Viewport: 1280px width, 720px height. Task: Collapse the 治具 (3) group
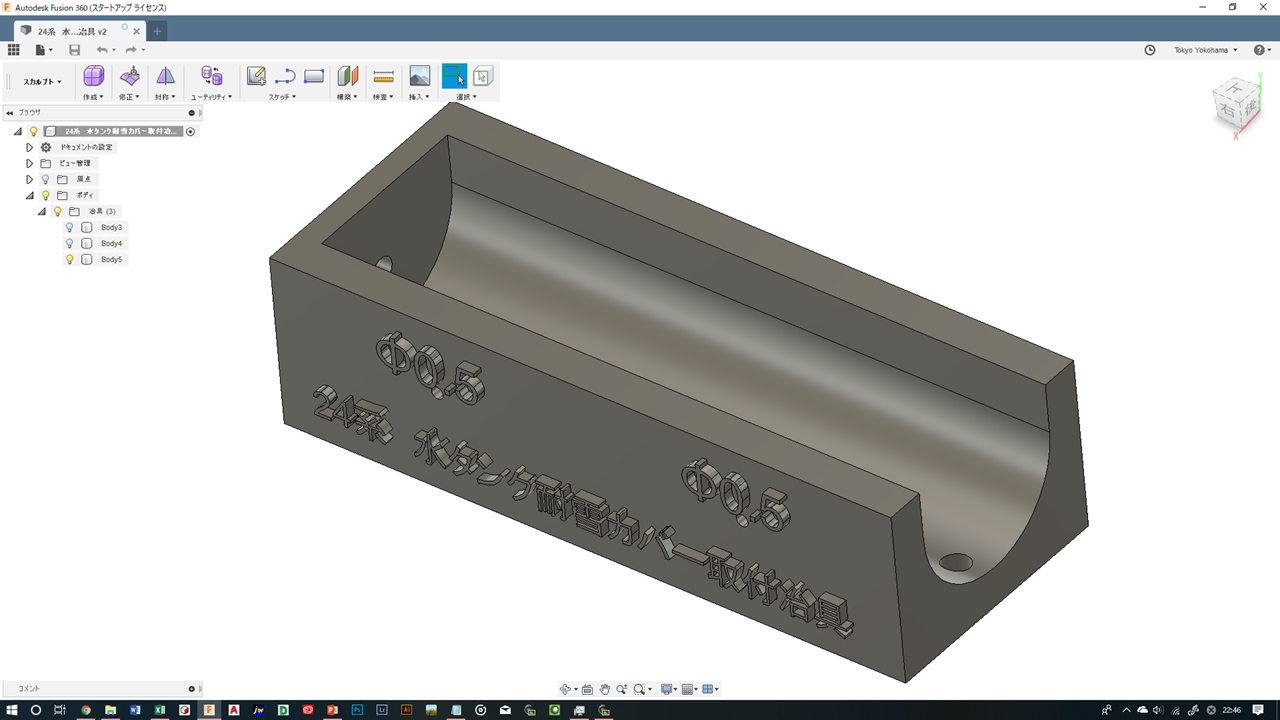[42, 211]
